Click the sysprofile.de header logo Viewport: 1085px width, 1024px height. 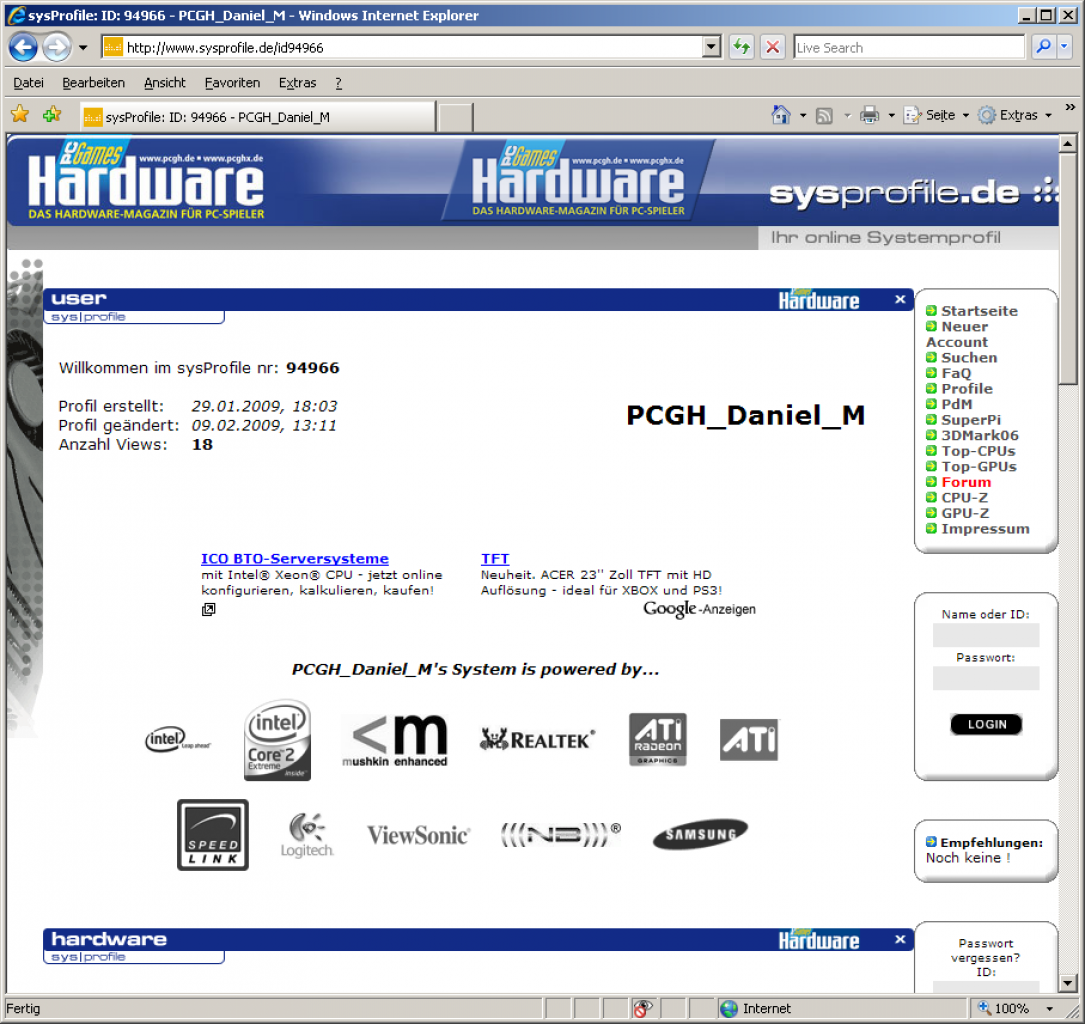pyautogui.click(x=913, y=193)
